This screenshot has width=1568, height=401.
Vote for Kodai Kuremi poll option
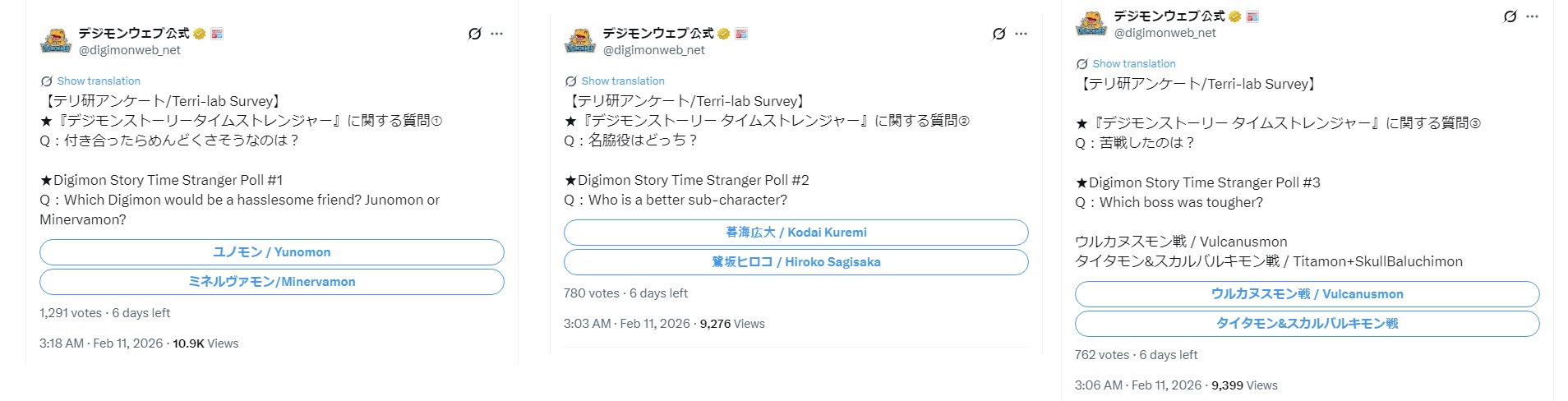tap(796, 233)
